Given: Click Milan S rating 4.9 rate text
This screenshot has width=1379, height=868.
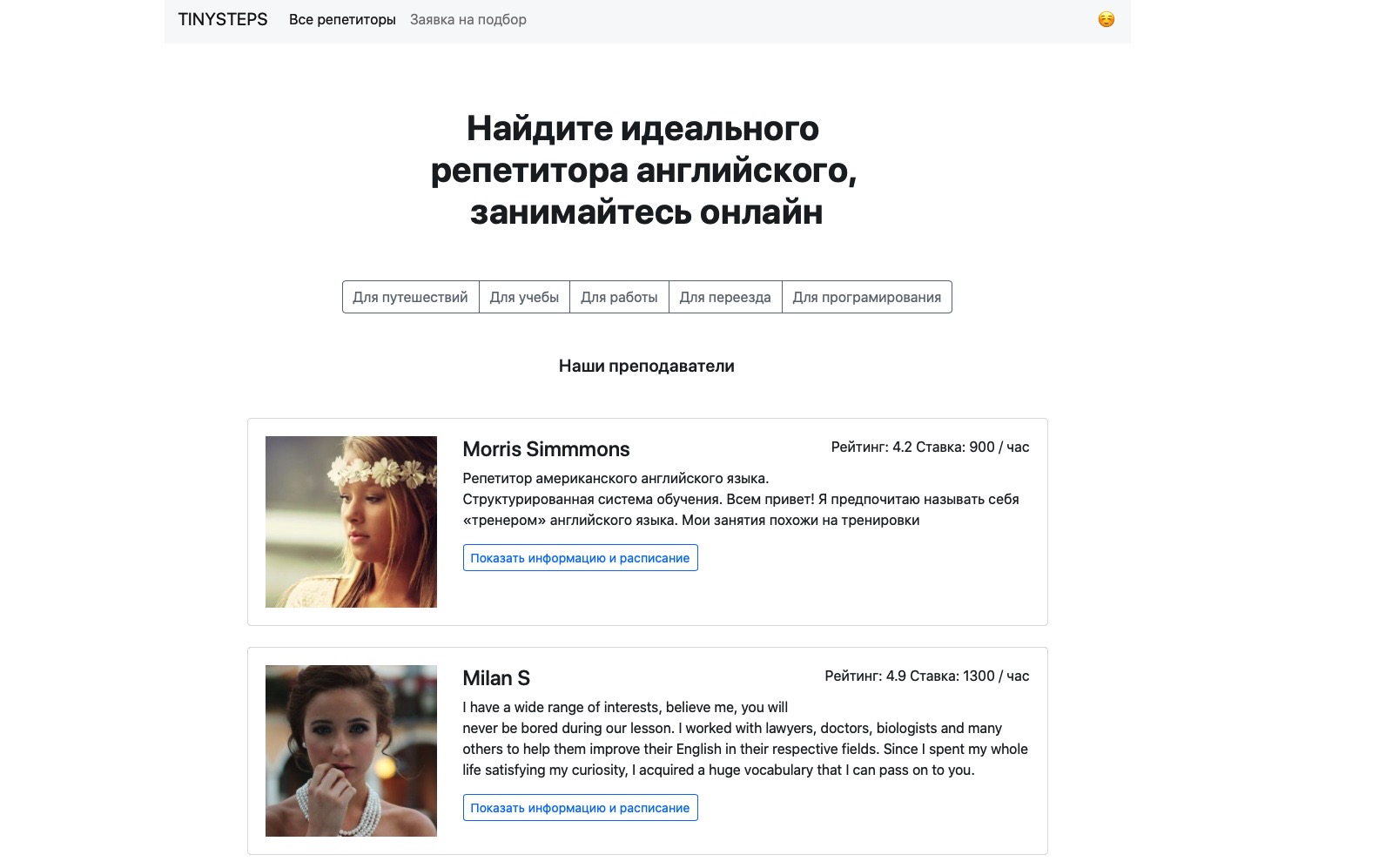Looking at the screenshot, I should click(926, 676).
